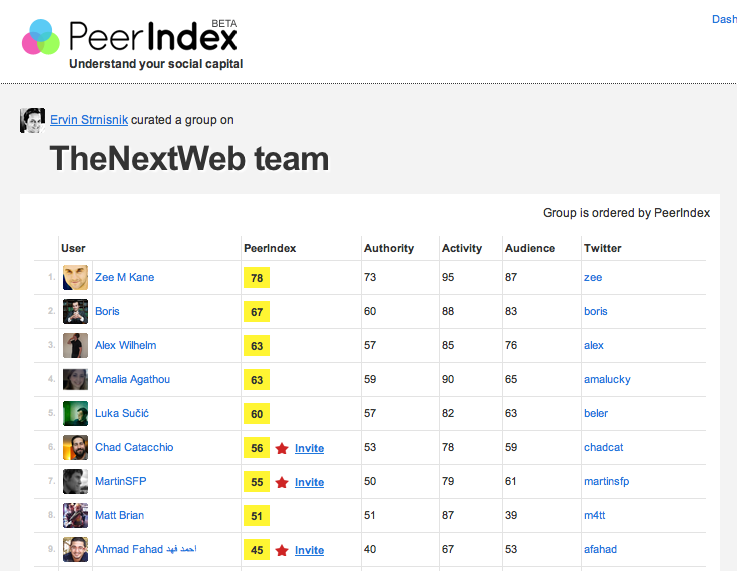The image size is (737, 571).
Task: Click the red star next to MartinSFP
Action: tap(282, 482)
